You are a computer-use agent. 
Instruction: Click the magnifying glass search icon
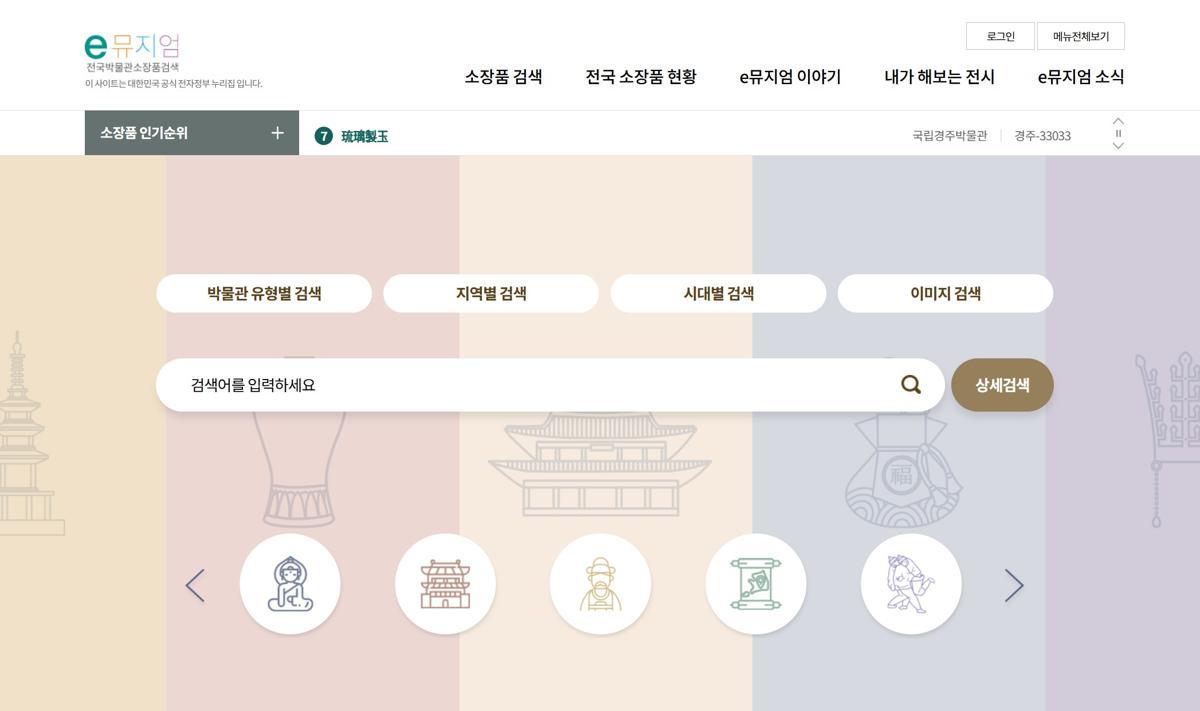click(x=910, y=385)
